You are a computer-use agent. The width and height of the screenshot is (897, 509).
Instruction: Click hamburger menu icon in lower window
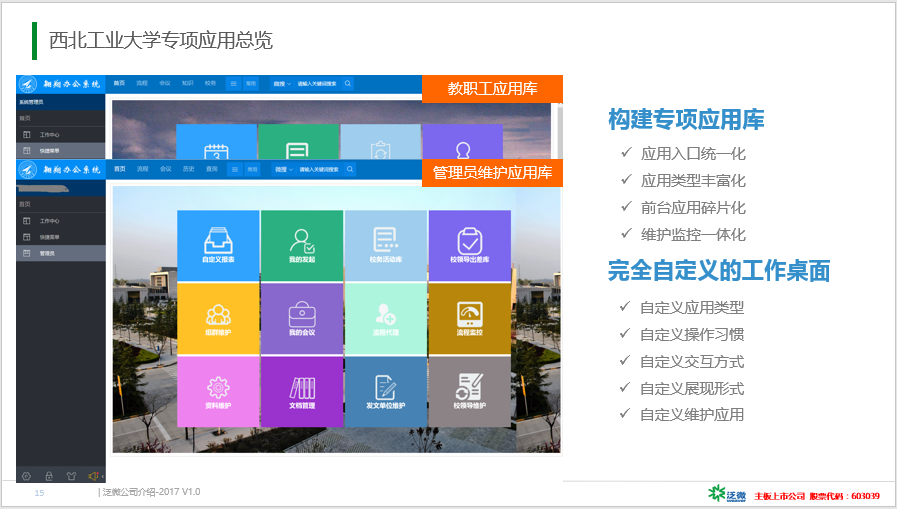235,169
